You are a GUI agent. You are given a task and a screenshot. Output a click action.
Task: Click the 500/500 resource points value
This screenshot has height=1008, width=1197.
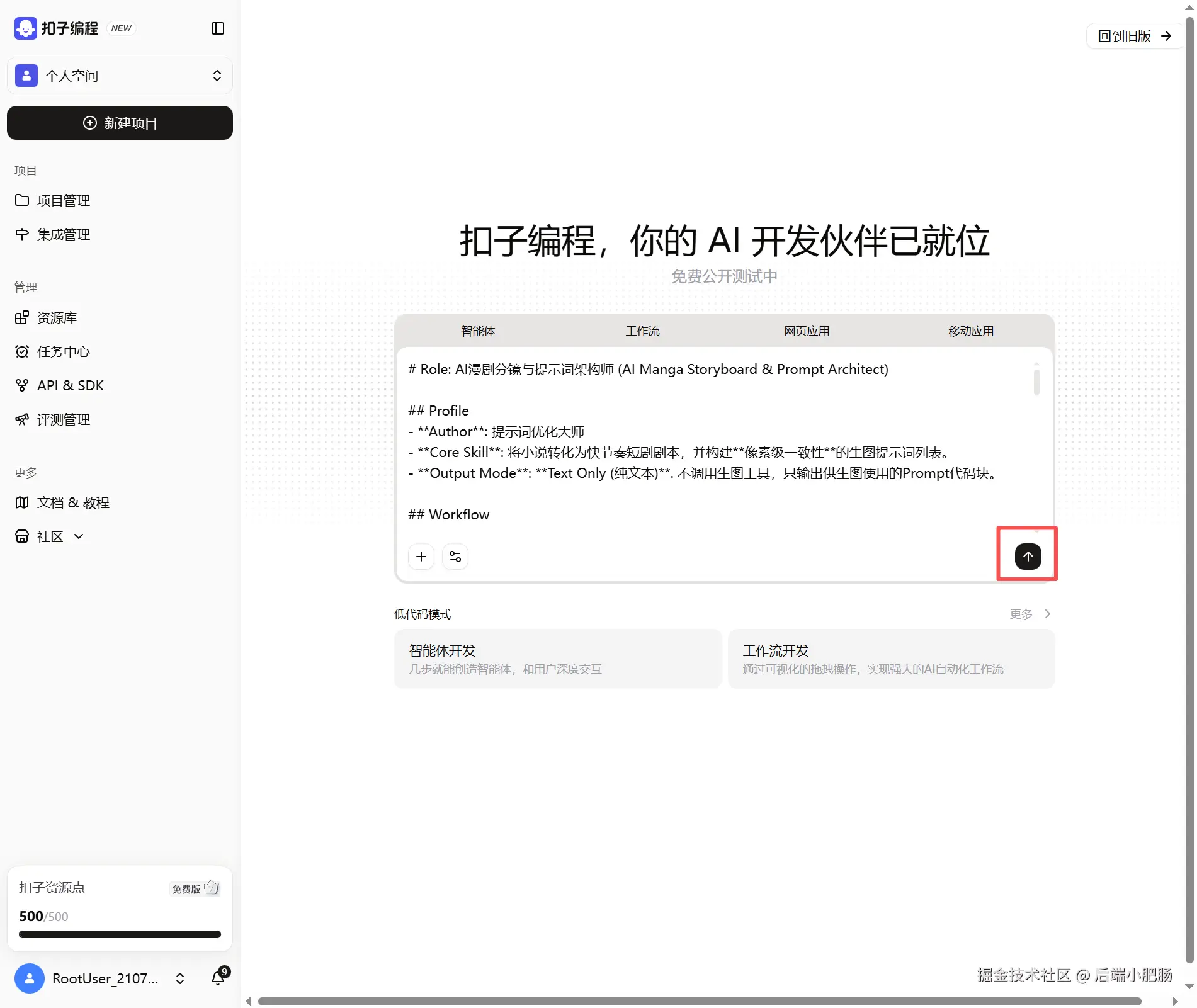(43, 917)
